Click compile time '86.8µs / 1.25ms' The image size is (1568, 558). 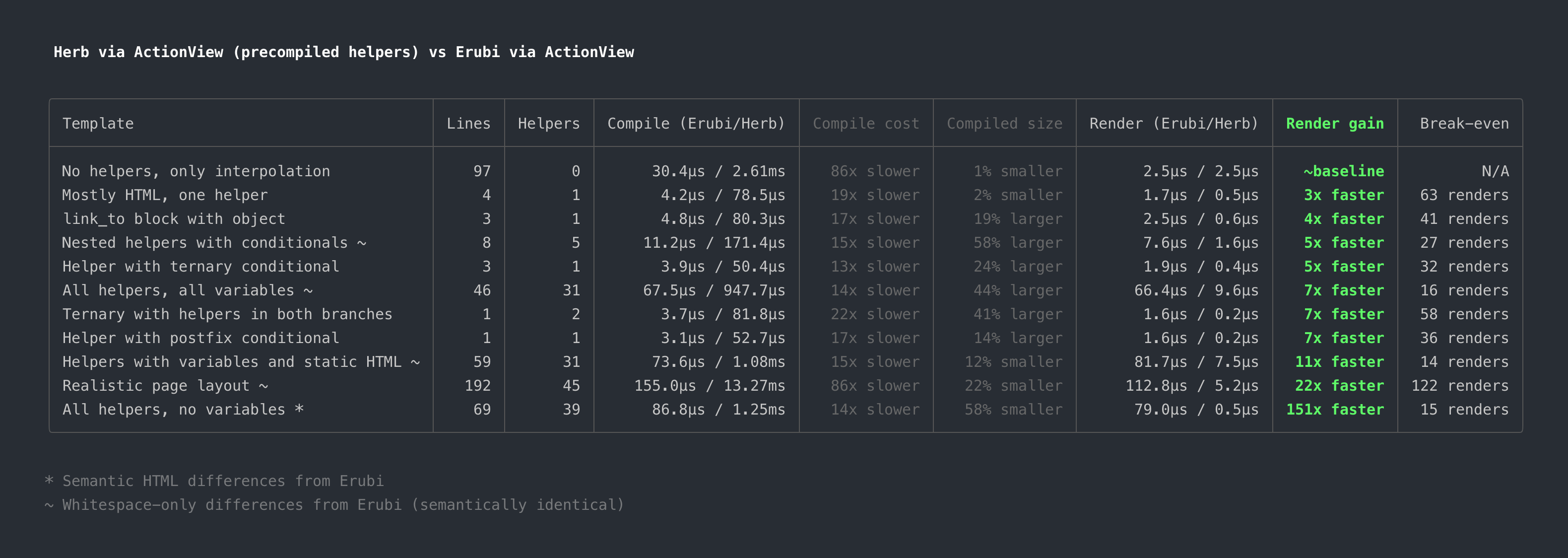[x=719, y=409]
